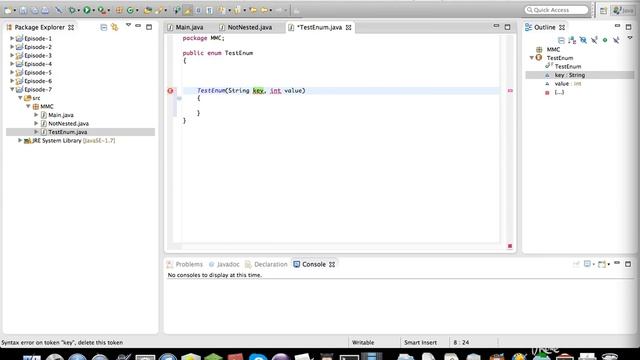Toggle Mark Occurrences highlighted toolbar button
The width and height of the screenshot is (640, 360).
coord(188,10)
